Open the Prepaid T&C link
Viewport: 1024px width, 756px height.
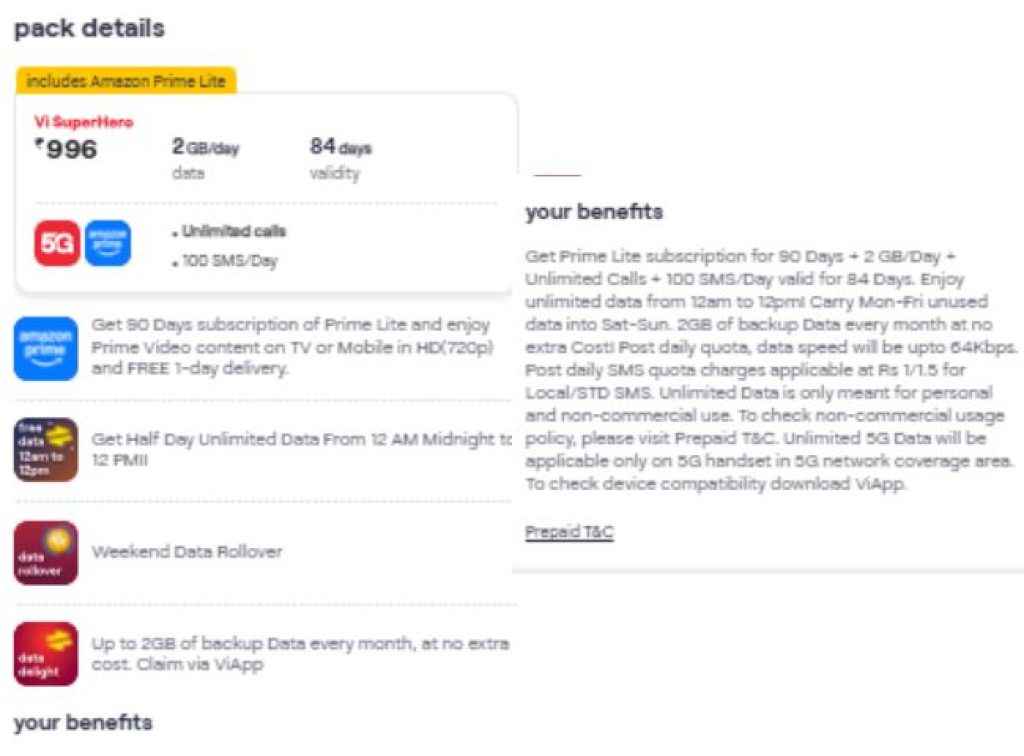pyautogui.click(x=569, y=532)
